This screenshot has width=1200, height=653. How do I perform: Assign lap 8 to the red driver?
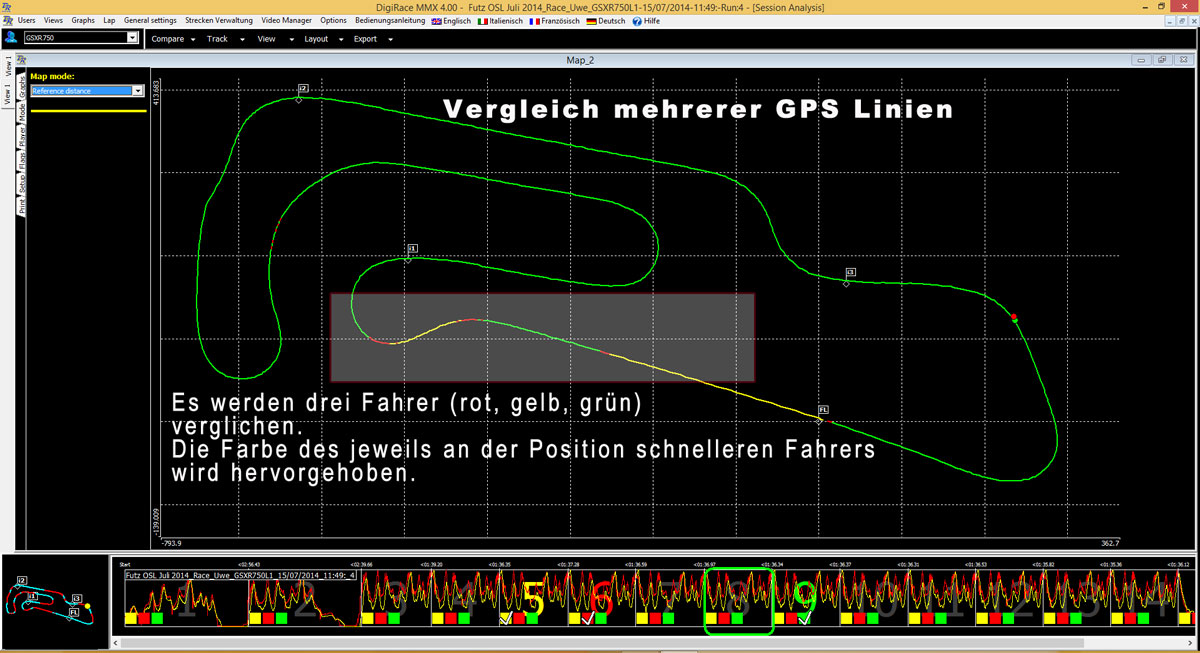pos(724,619)
